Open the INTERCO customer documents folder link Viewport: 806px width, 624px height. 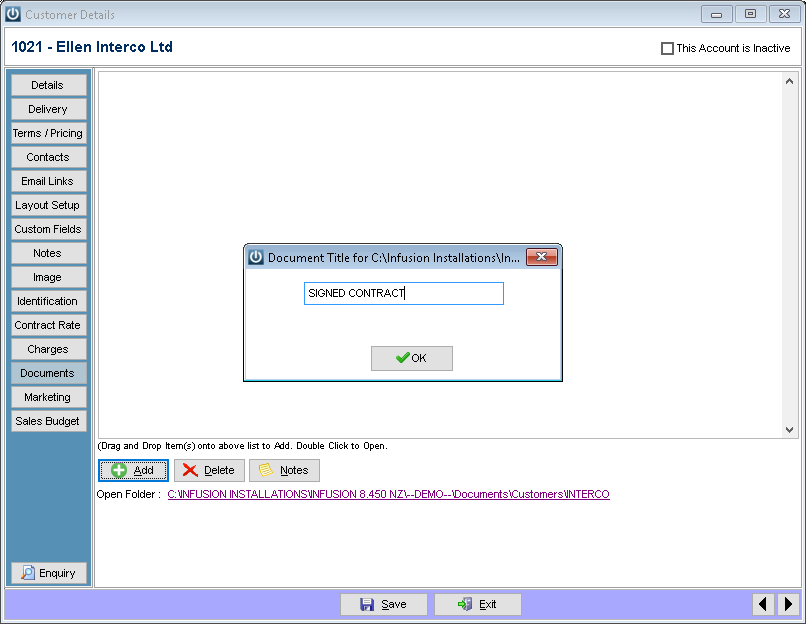[389, 494]
